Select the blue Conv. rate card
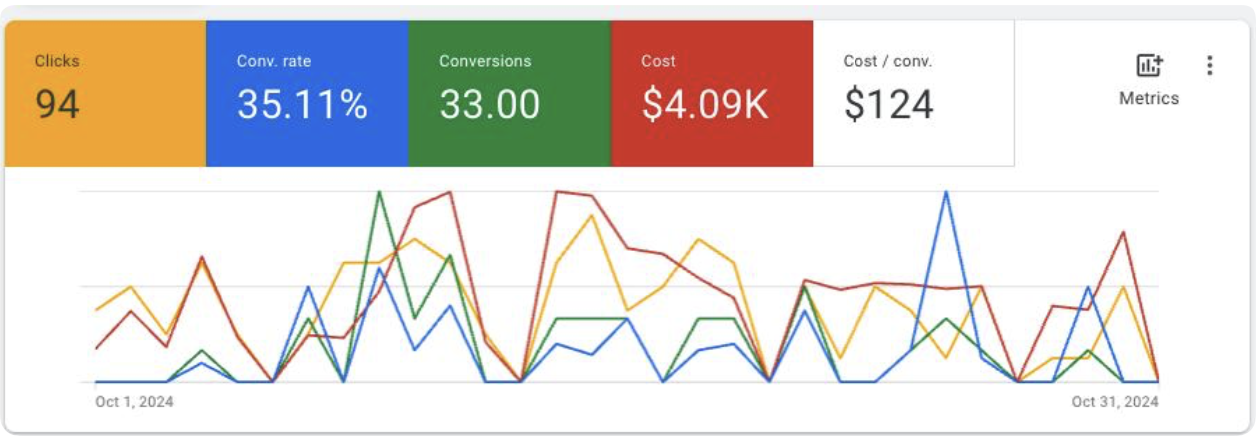This screenshot has width=1256, height=436. coord(307,92)
